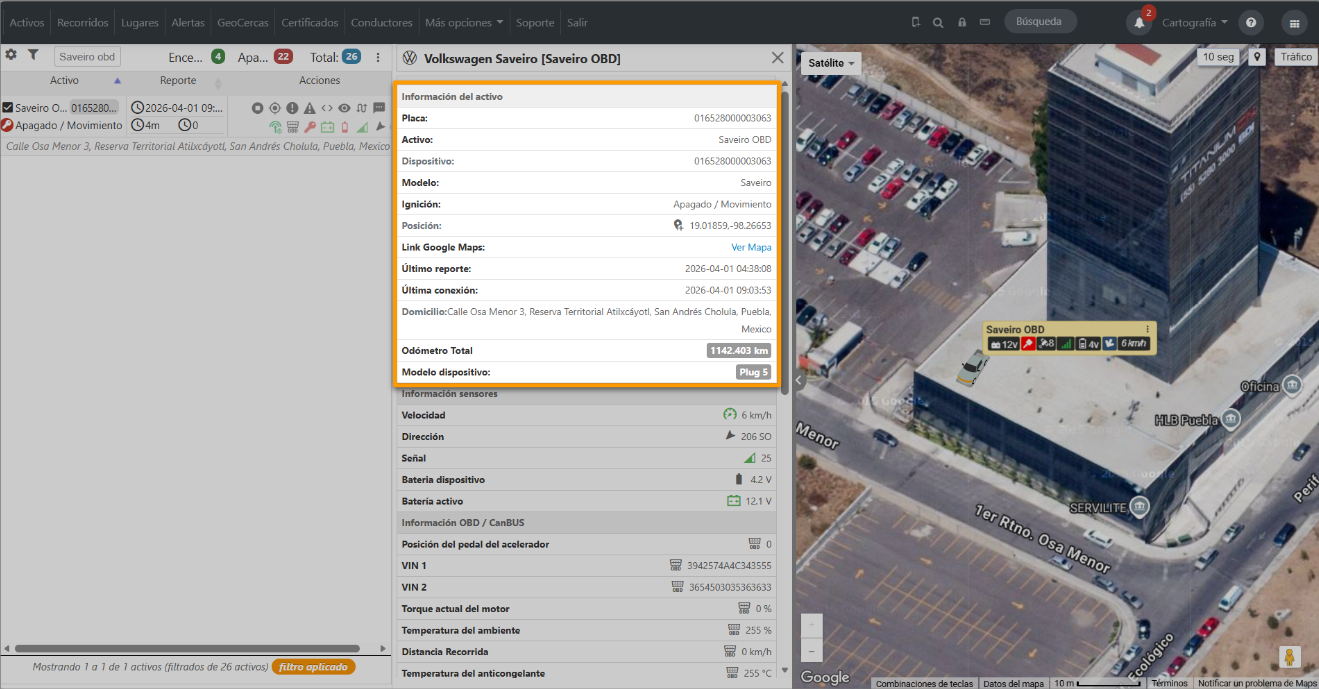1319x689 pixels.
Task: Click the code brackets icon in Acciones
Action: (327, 108)
